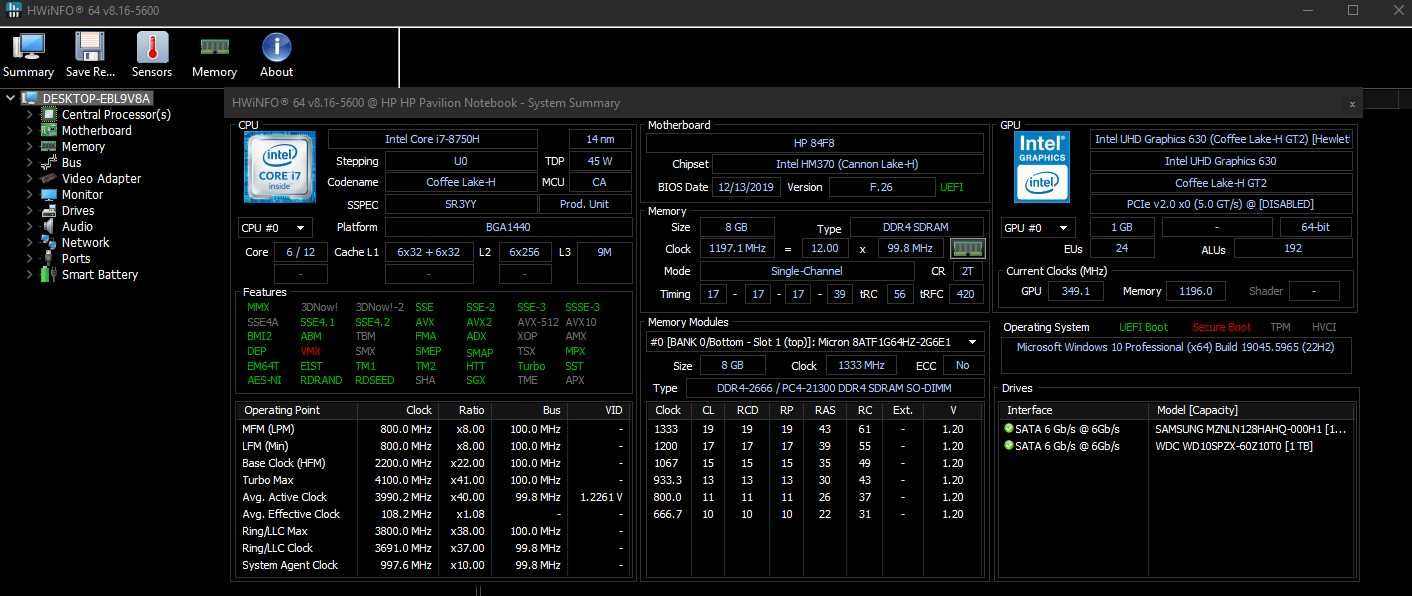Screen dimensions: 1412x596
Task: Click the Single-Channel memory mode field
Action: tap(807, 271)
